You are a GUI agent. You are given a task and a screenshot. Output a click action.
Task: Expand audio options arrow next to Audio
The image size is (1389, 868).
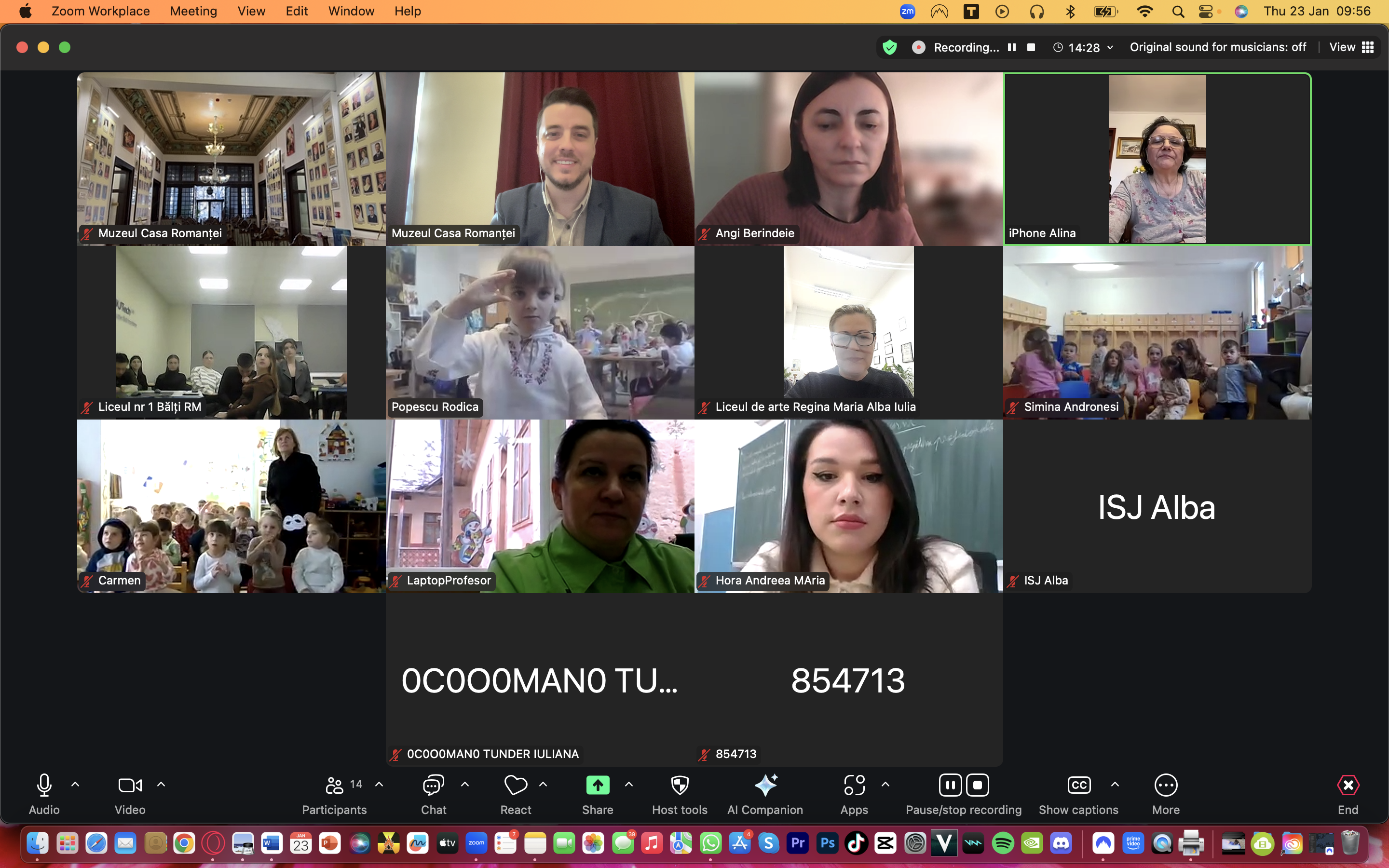[75, 784]
